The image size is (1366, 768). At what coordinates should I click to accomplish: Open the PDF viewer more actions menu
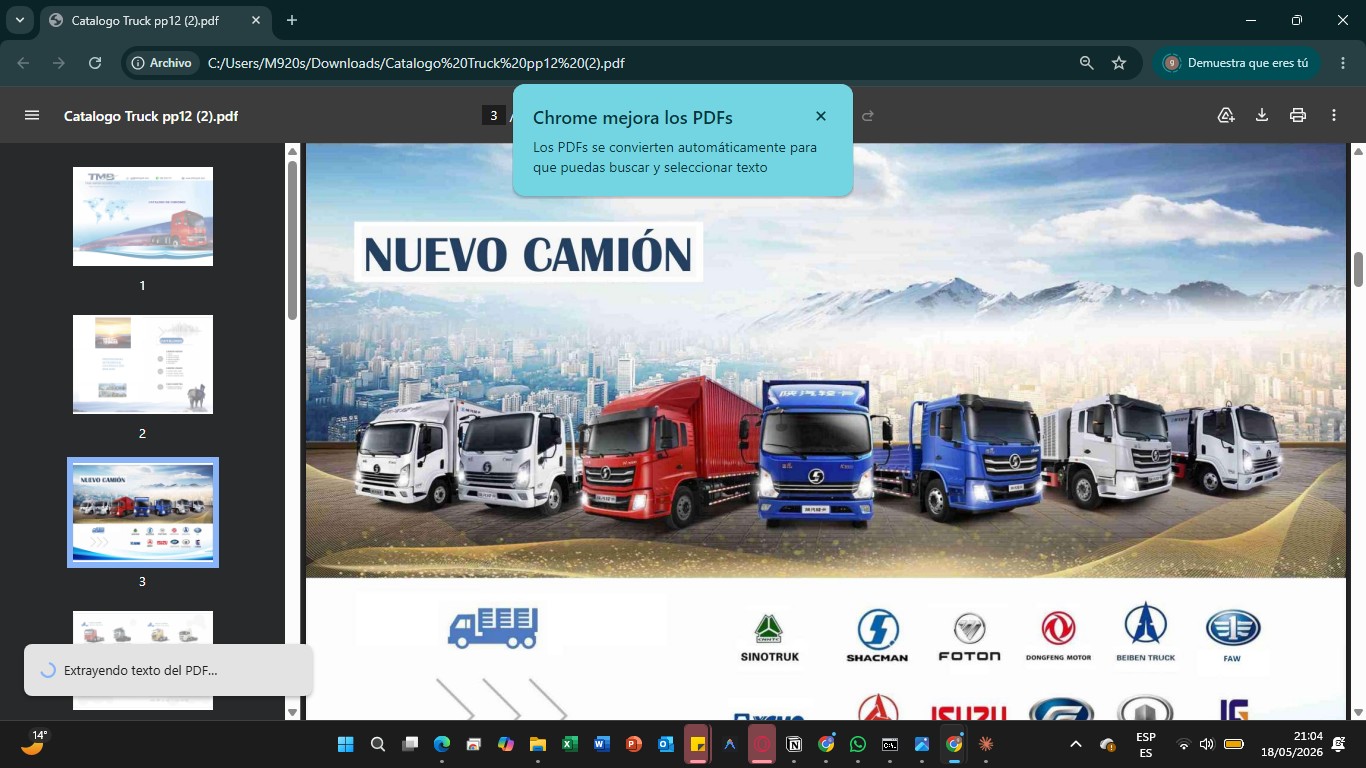pyautogui.click(x=1334, y=115)
